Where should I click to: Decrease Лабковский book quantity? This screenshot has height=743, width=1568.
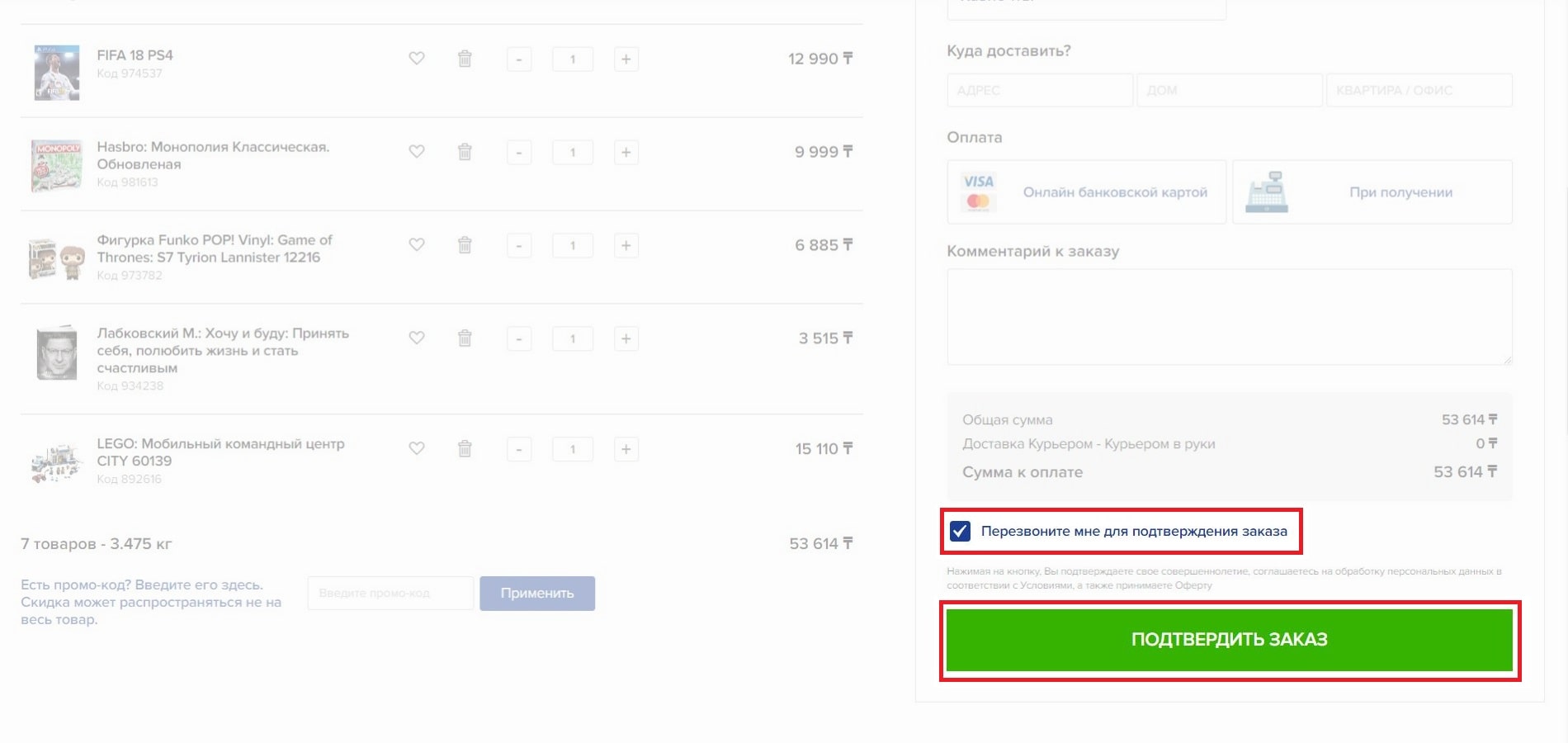click(x=519, y=339)
